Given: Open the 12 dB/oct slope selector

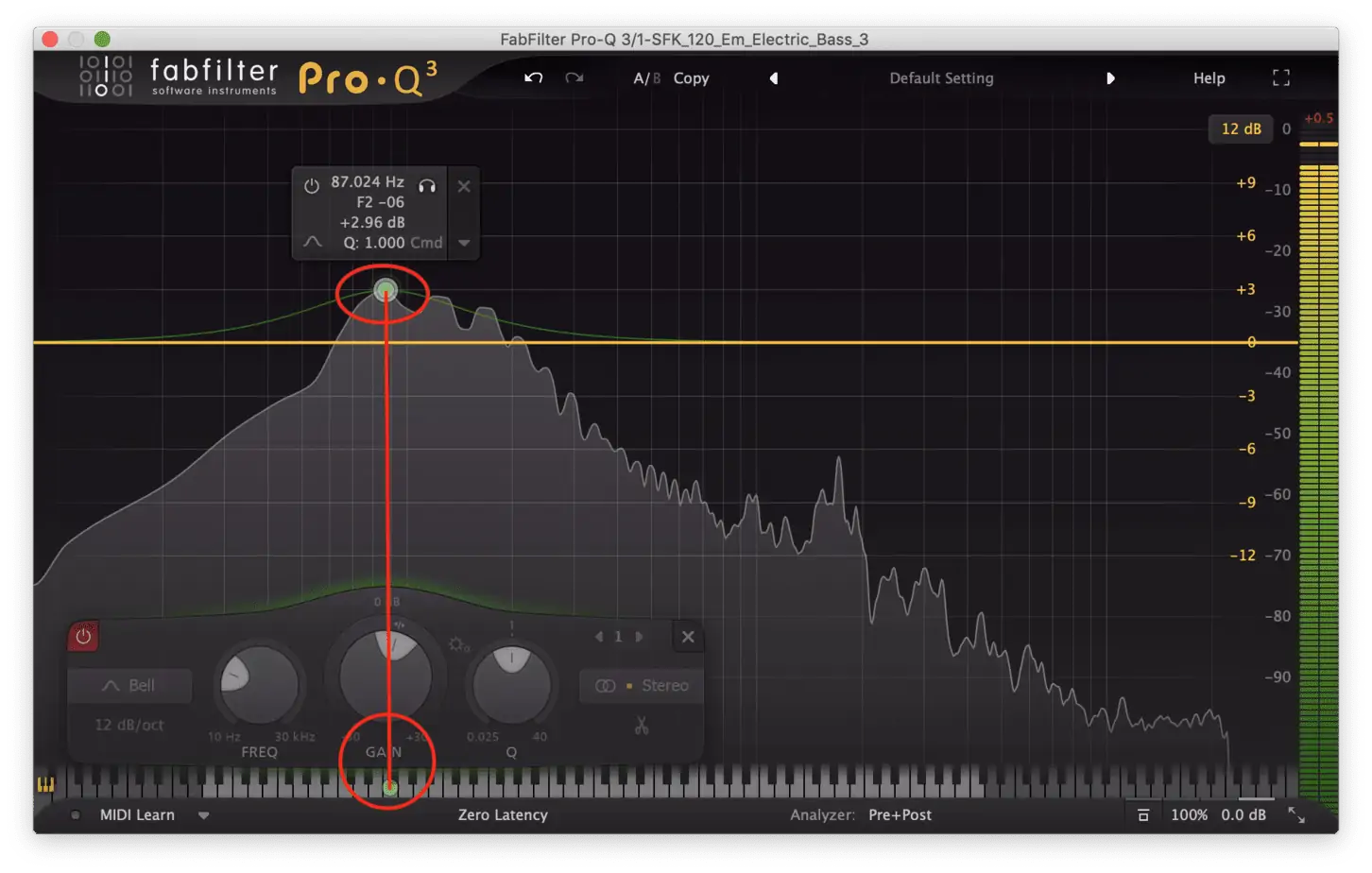Looking at the screenshot, I should (129, 725).
